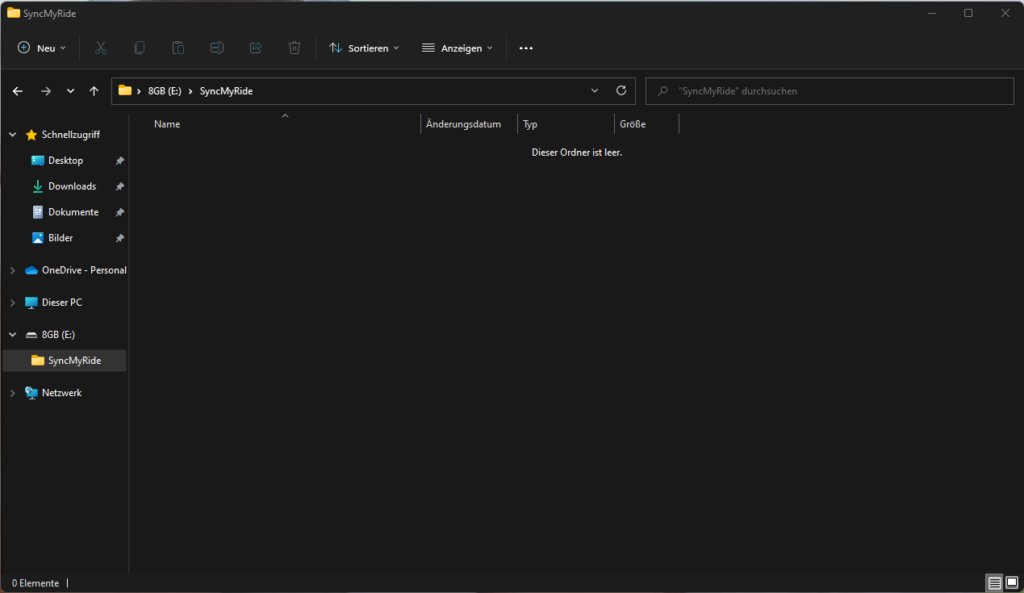Screen dimensions: 1024x593
Task: Click the Delete trash icon
Action: [x=293, y=47]
